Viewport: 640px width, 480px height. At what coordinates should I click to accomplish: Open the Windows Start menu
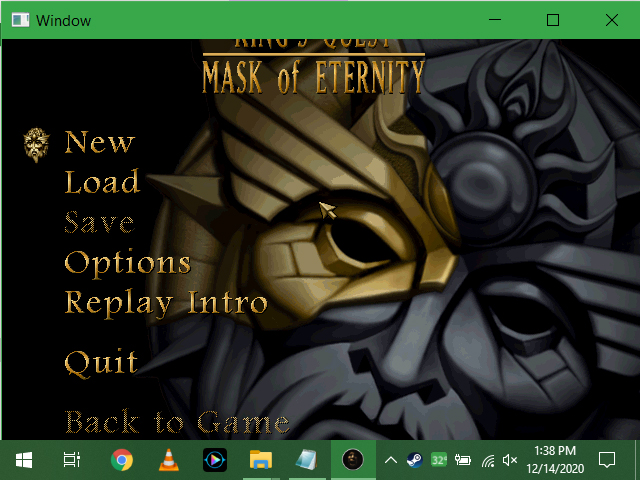24,460
